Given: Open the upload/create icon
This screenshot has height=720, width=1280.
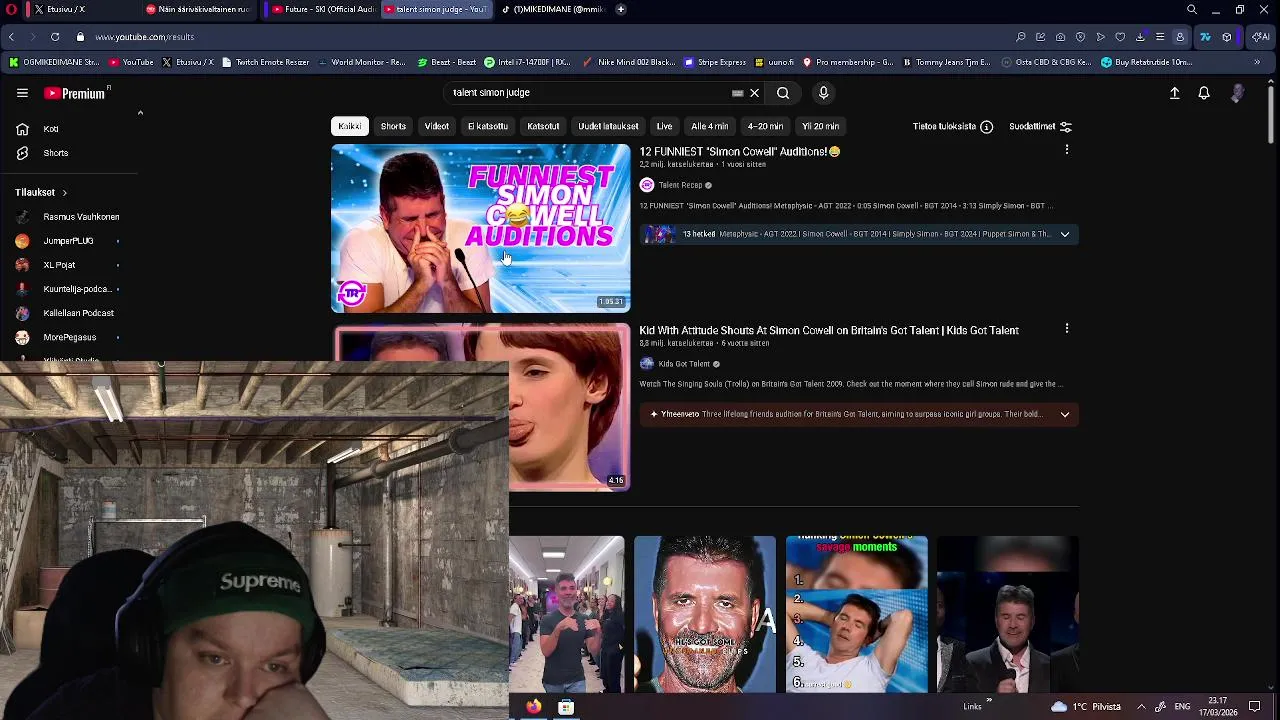Looking at the screenshot, I should pyautogui.click(x=1175, y=93).
